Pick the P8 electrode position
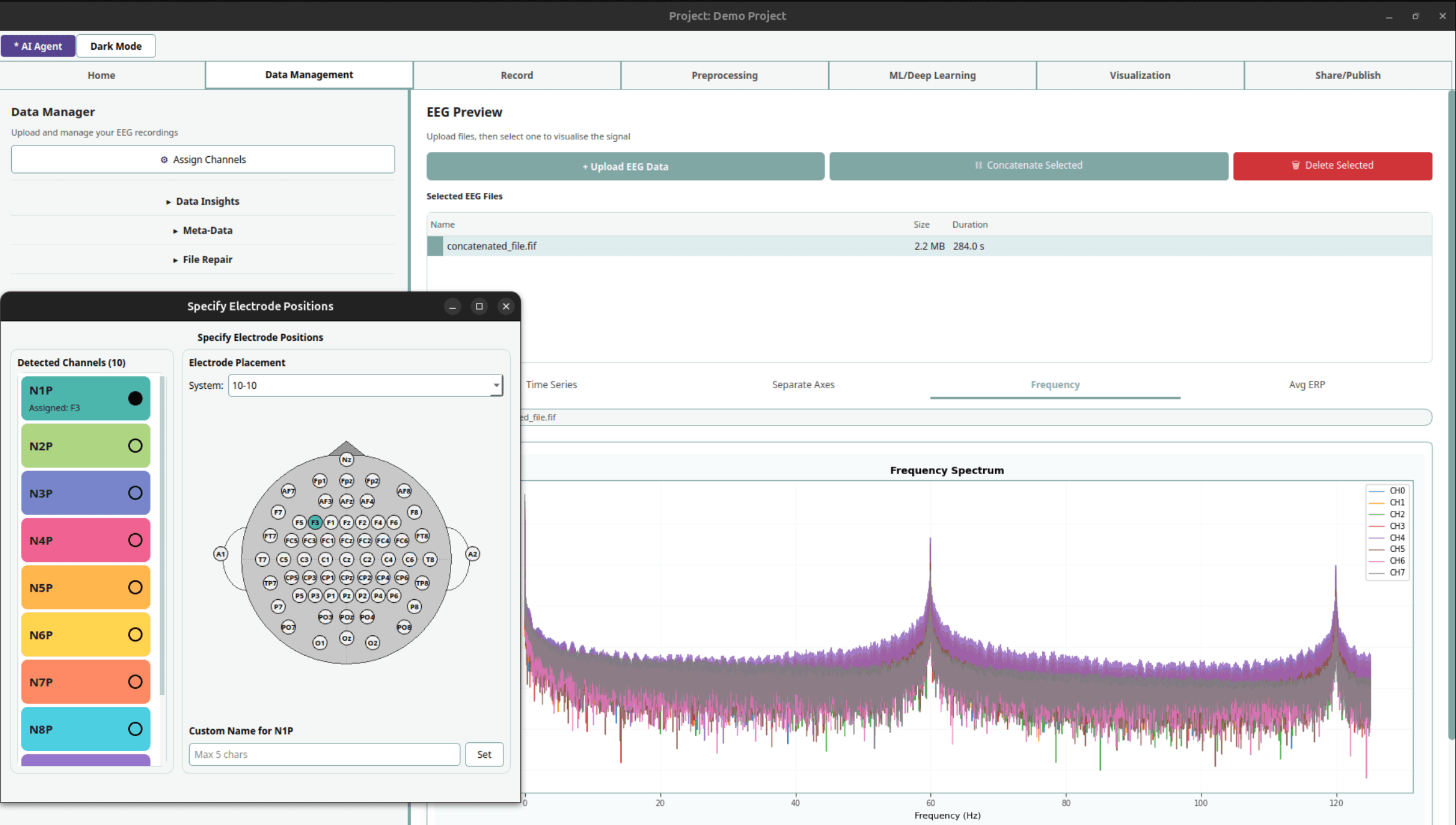Viewport: 1456px width, 825px height. pos(414,607)
